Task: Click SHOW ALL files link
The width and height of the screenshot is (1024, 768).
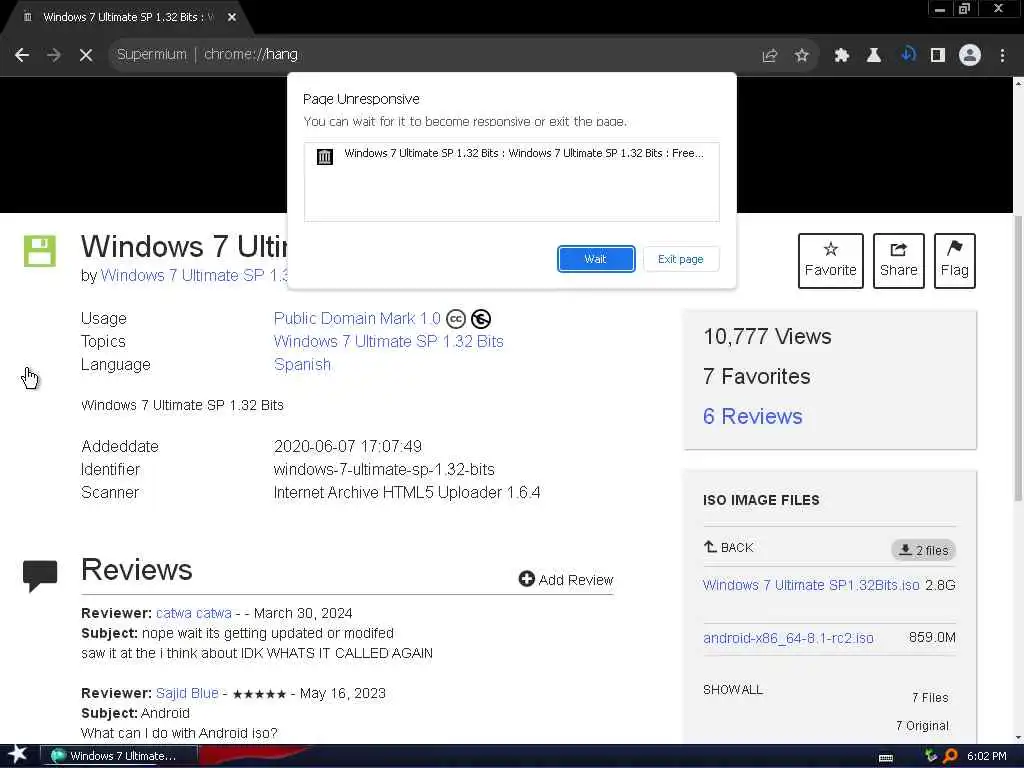Action: 733,690
